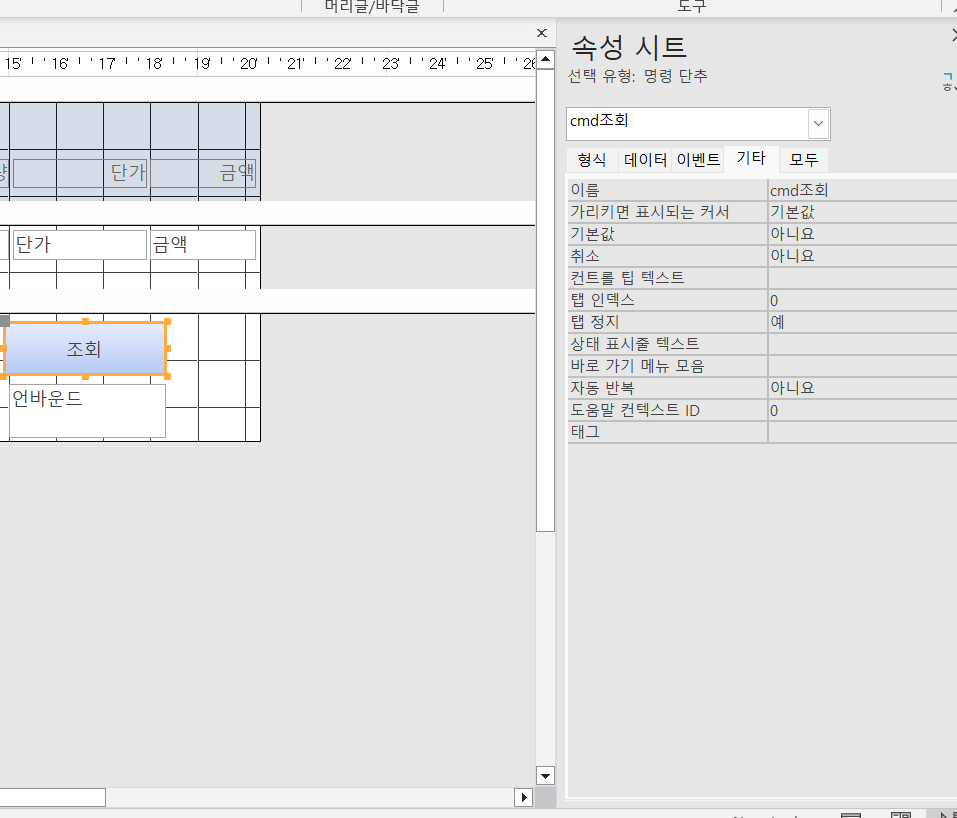Click the vertical scrollbar up arrow
This screenshot has width=957, height=818.
[545, 59]
